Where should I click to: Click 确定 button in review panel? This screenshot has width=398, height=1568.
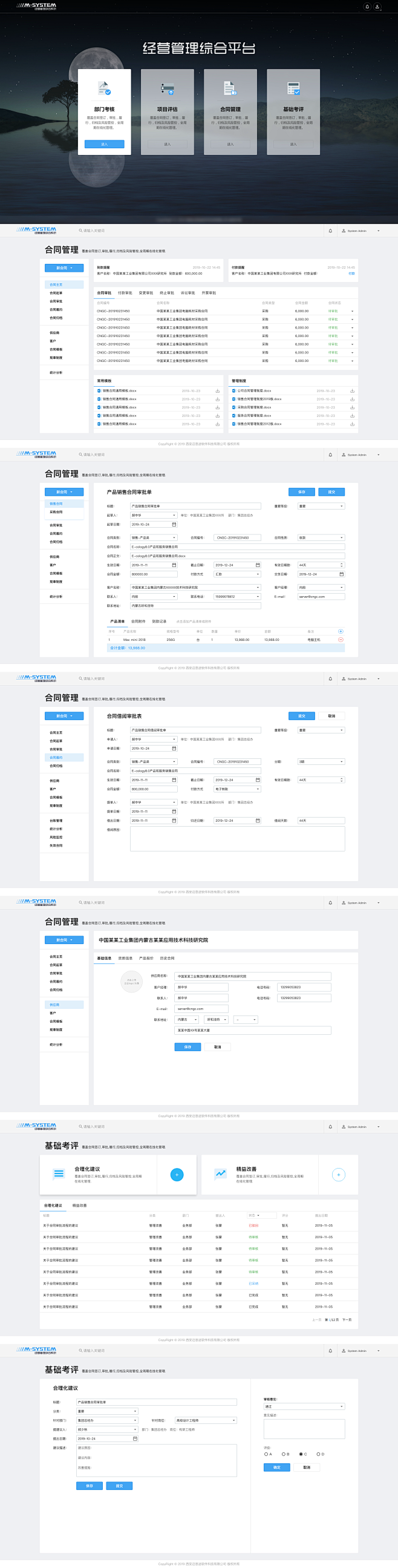tap(277, 1467)
